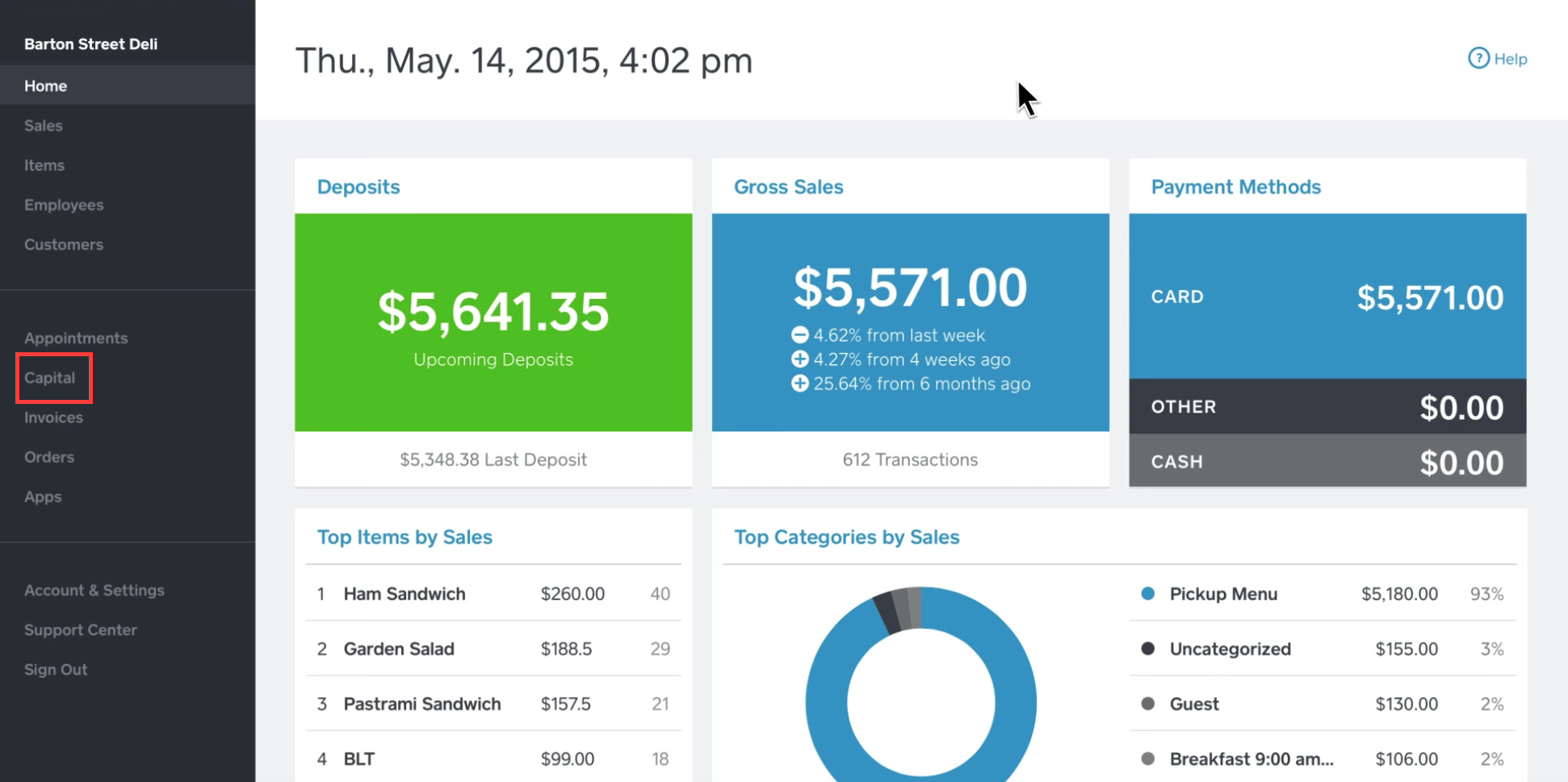Open Apps in the sidebar

43,496
